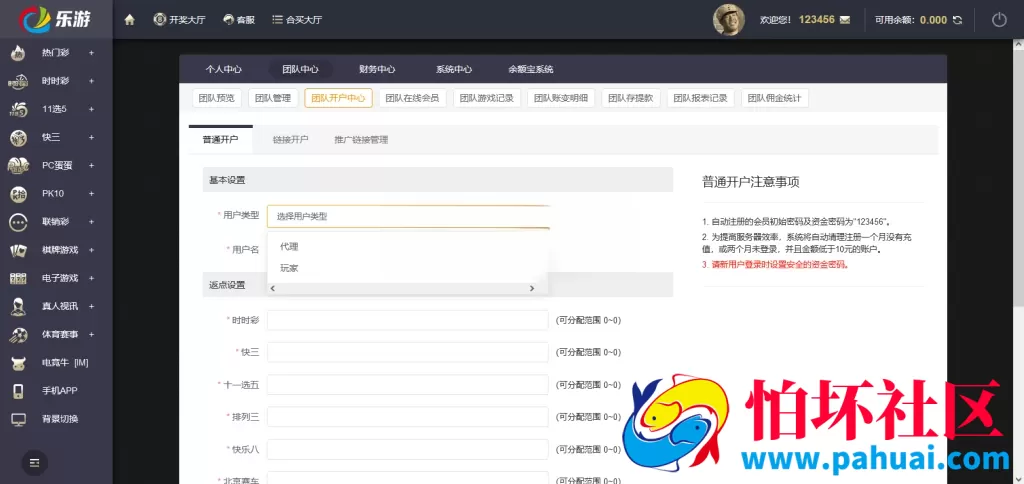Viewport: 1024px width, 484px height.
Task: Select 棋牌游戏 cards icon
Action: coord(18,250)
